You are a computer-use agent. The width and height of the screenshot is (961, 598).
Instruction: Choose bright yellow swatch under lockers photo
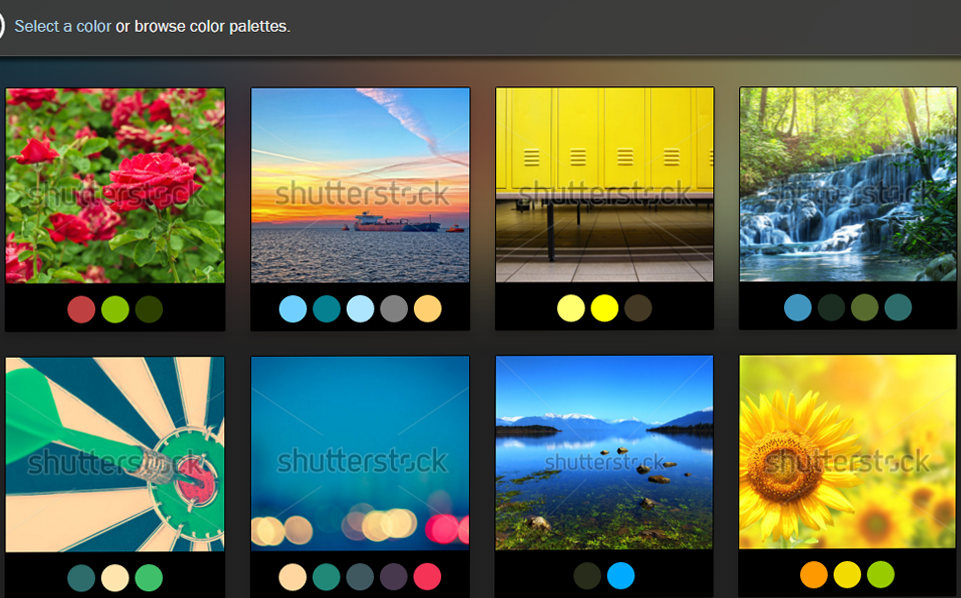[x=604, y=308]
